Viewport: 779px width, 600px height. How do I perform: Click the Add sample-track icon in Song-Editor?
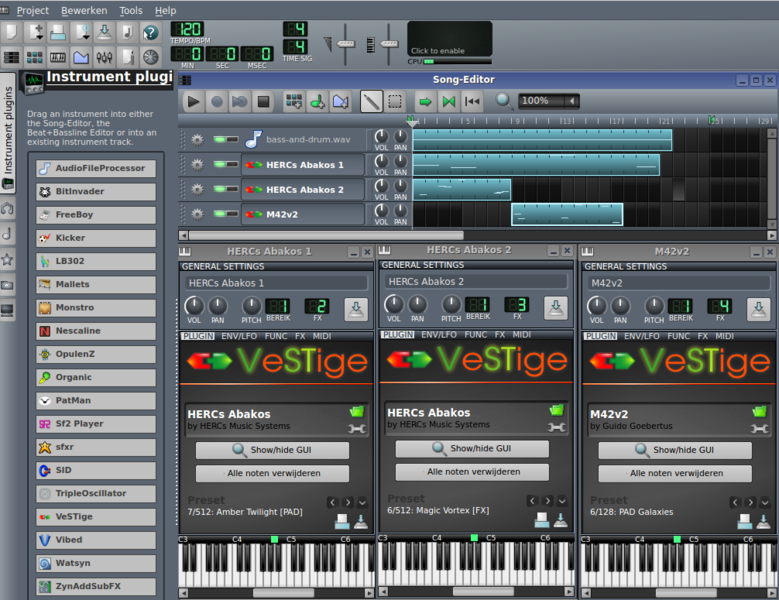(x=317, y=102)
